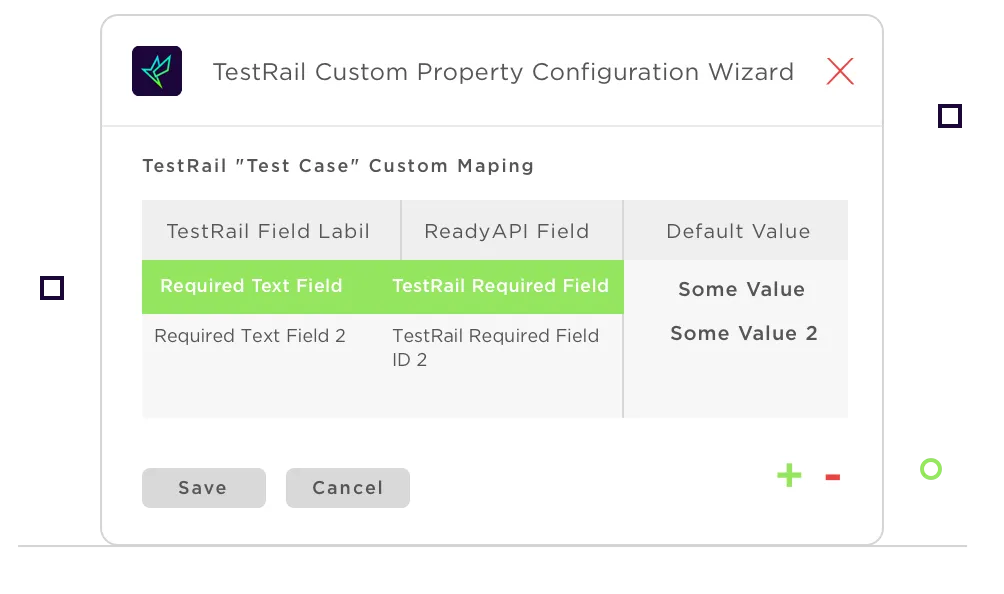Click the TestRail Required Field ID 2 cell
Screen dimensions: 1004x594
496,347
